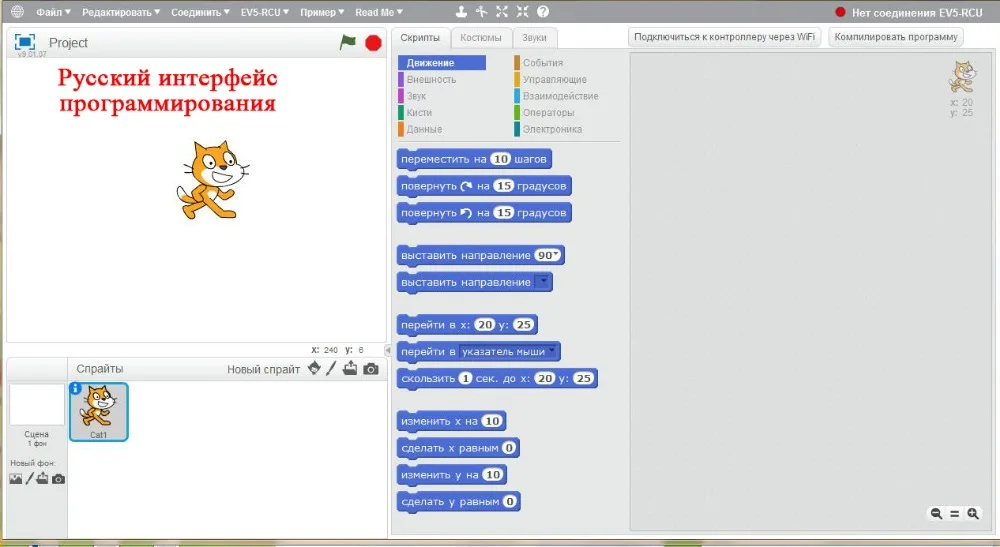
Task: Select the duplicate stamp tool
Action: click(461, 11)
